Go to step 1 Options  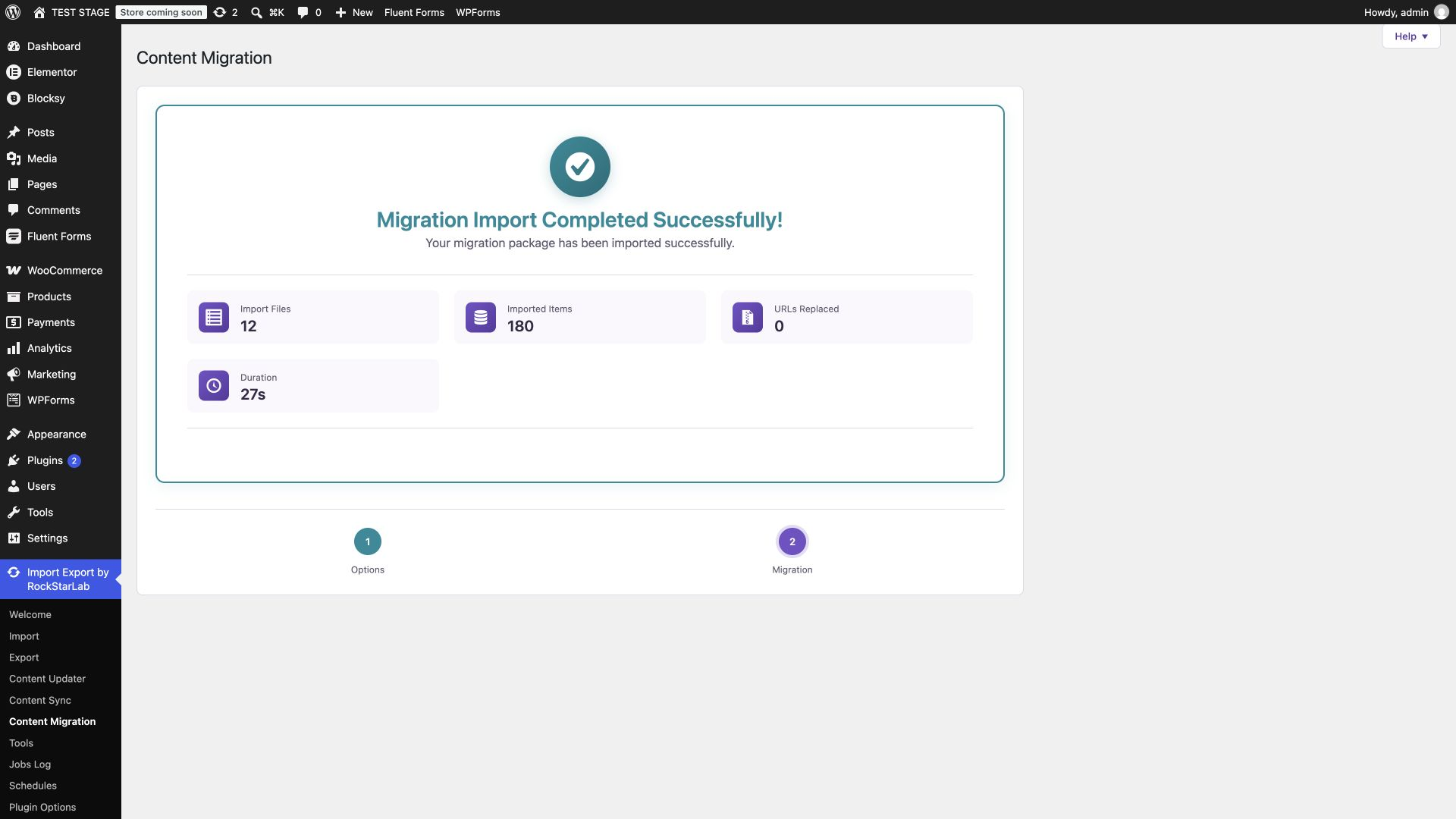click(368, 541)
